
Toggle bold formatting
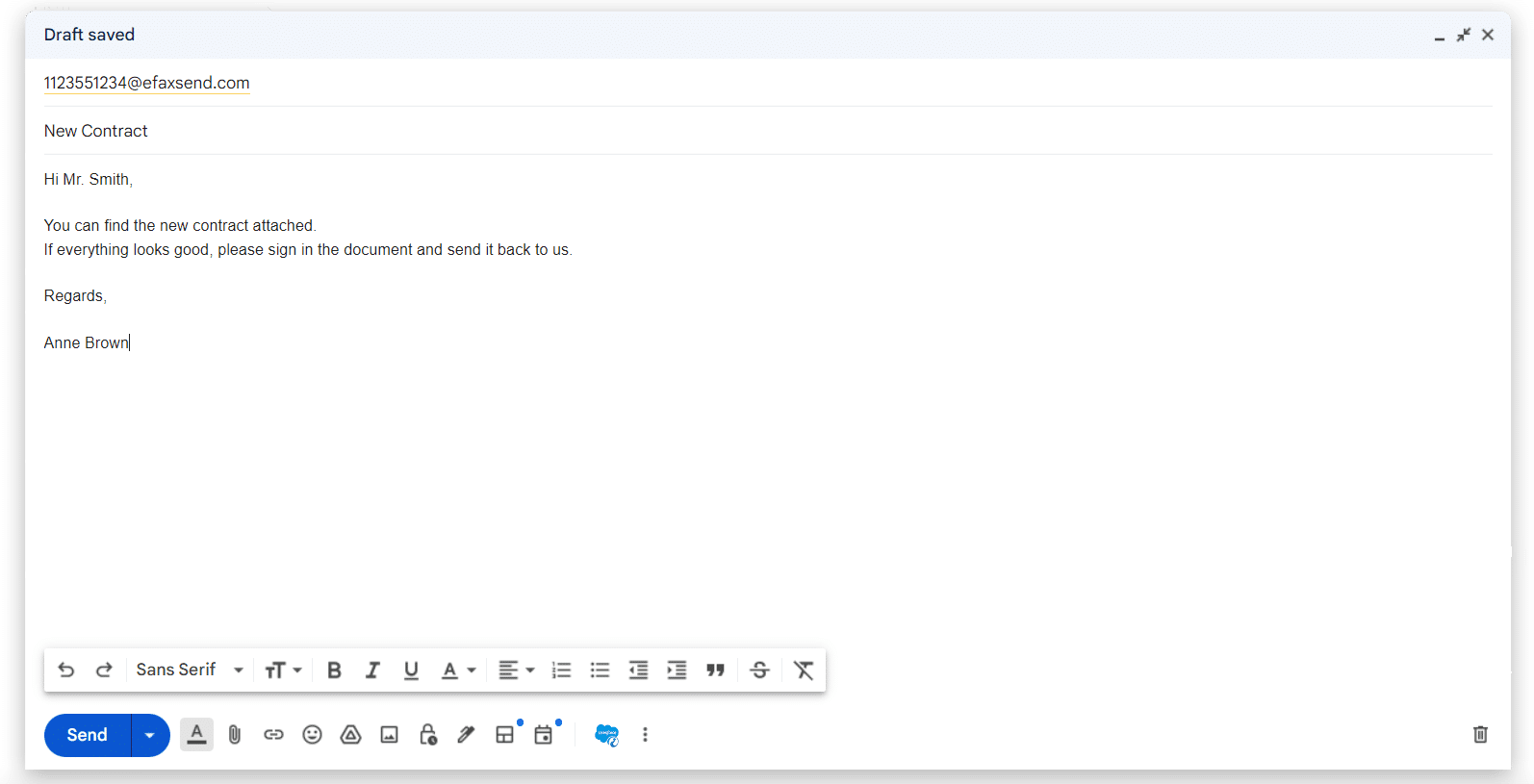pos(334,670)
